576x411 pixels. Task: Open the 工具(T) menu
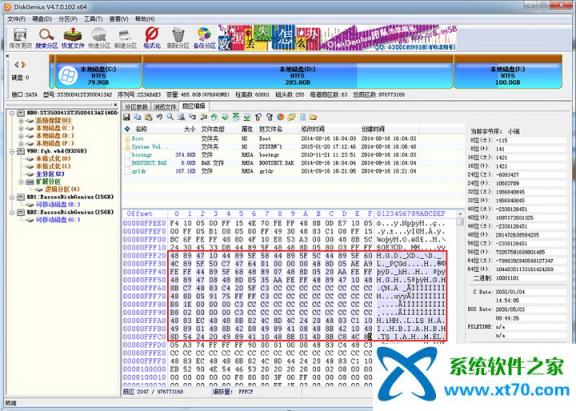tap(93, 19)
